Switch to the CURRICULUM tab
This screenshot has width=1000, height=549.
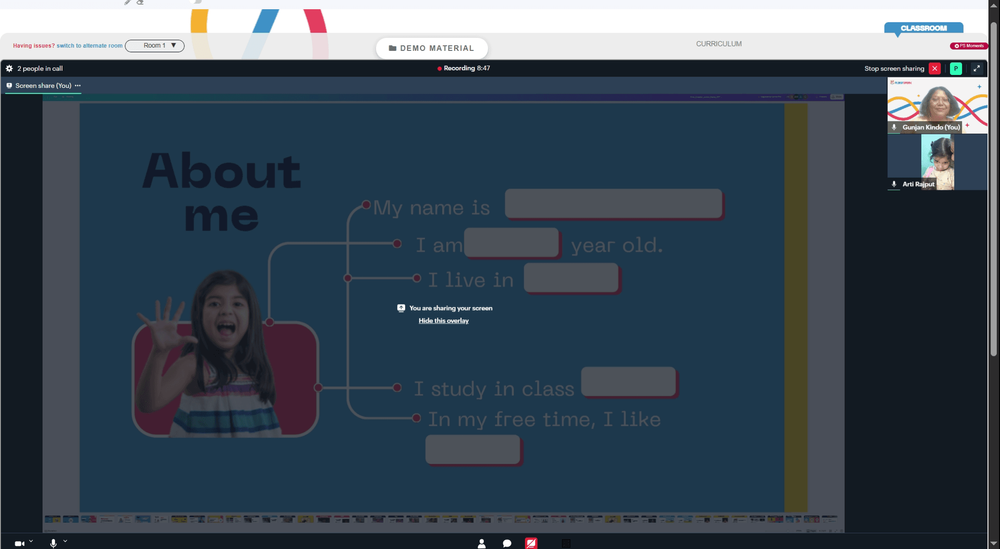719,44
